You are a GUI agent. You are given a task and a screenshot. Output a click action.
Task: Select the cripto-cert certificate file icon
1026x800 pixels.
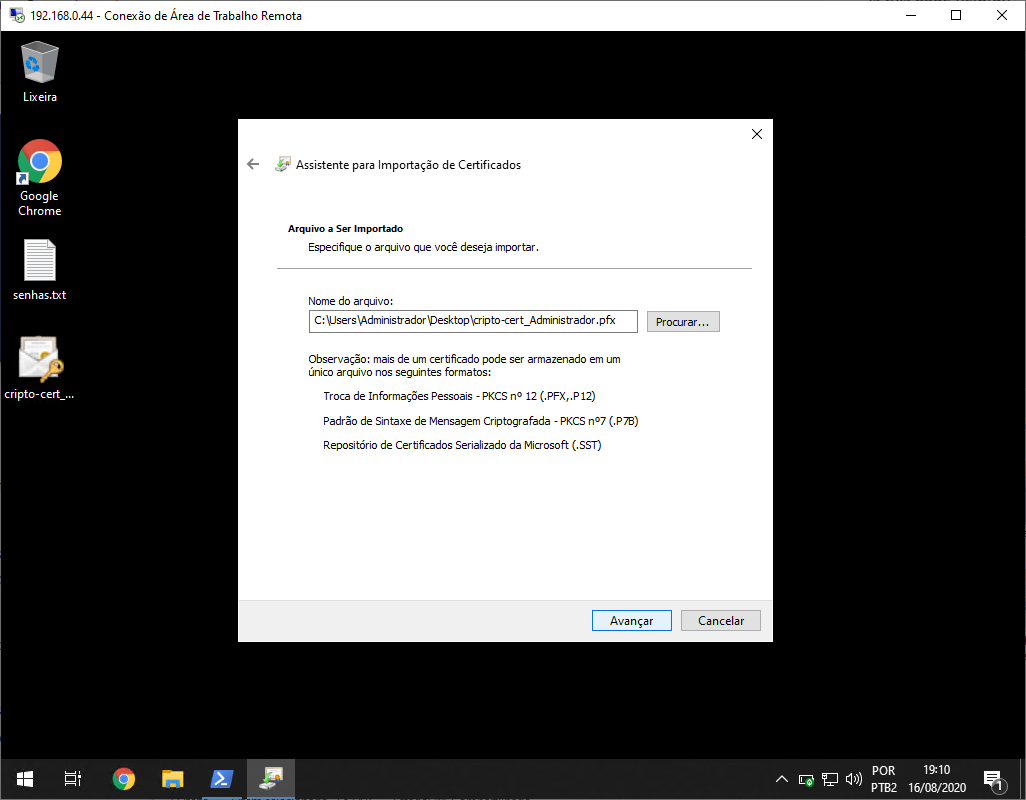(40, 367)
